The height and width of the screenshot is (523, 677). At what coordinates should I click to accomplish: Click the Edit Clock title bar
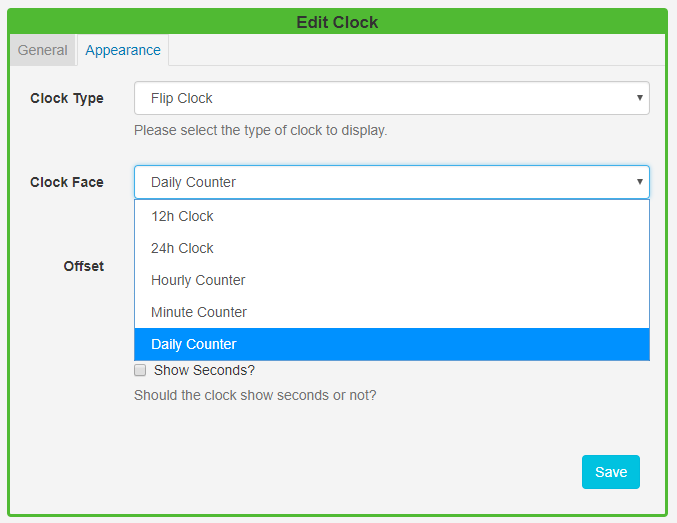click(338, 21)
